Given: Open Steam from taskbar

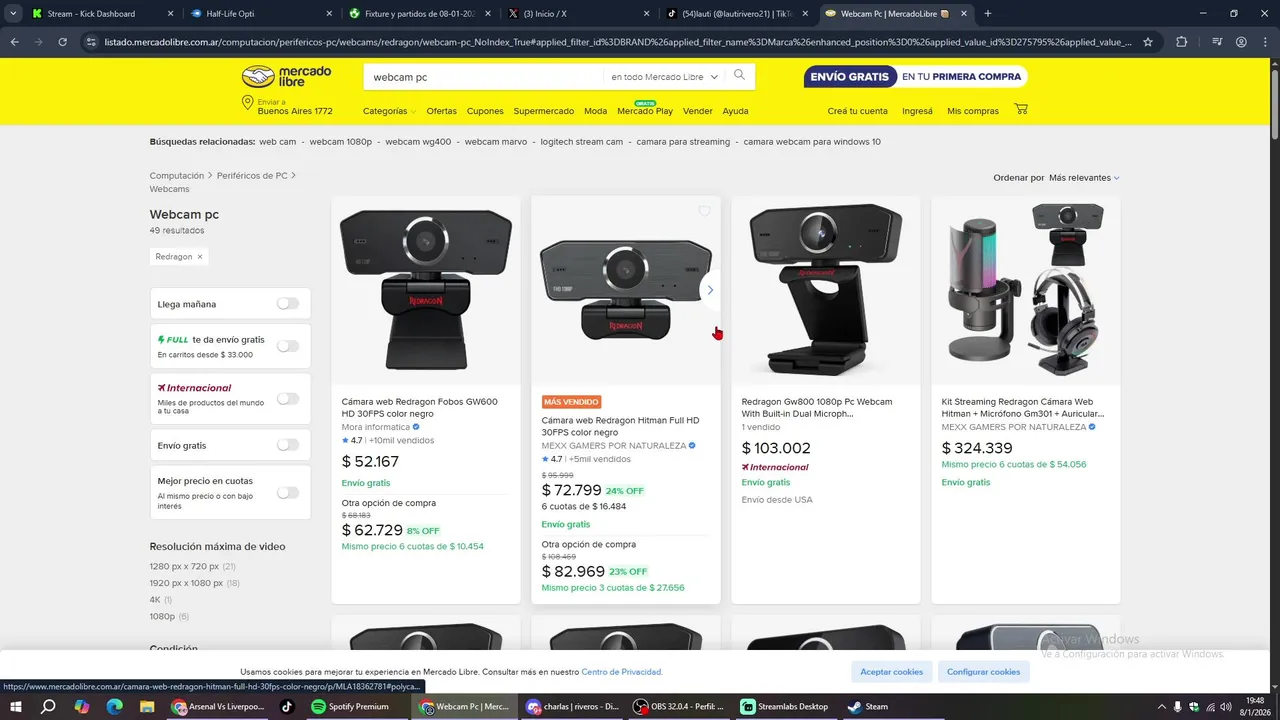Looking at the screenshot, I should pyautogui.click(x=868, y=706).
